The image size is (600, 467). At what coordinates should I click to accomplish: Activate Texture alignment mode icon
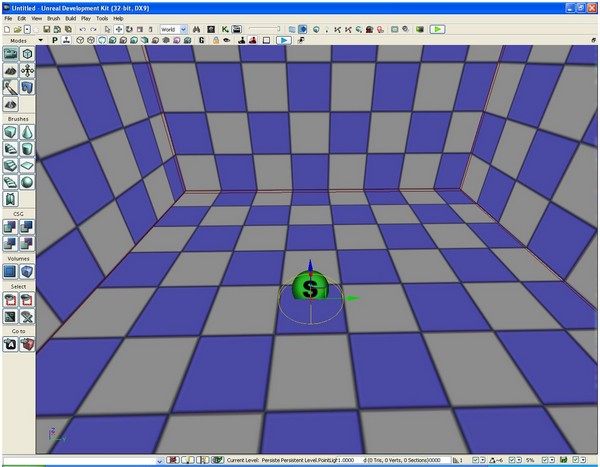(27, 71)
